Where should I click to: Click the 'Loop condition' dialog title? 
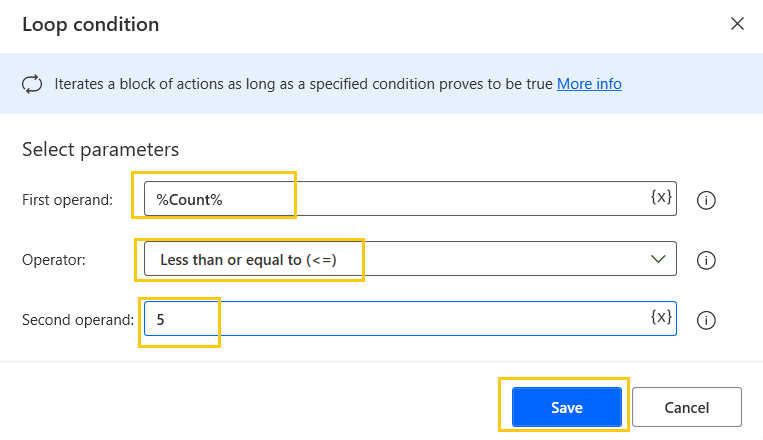click(x=90, y=24)
